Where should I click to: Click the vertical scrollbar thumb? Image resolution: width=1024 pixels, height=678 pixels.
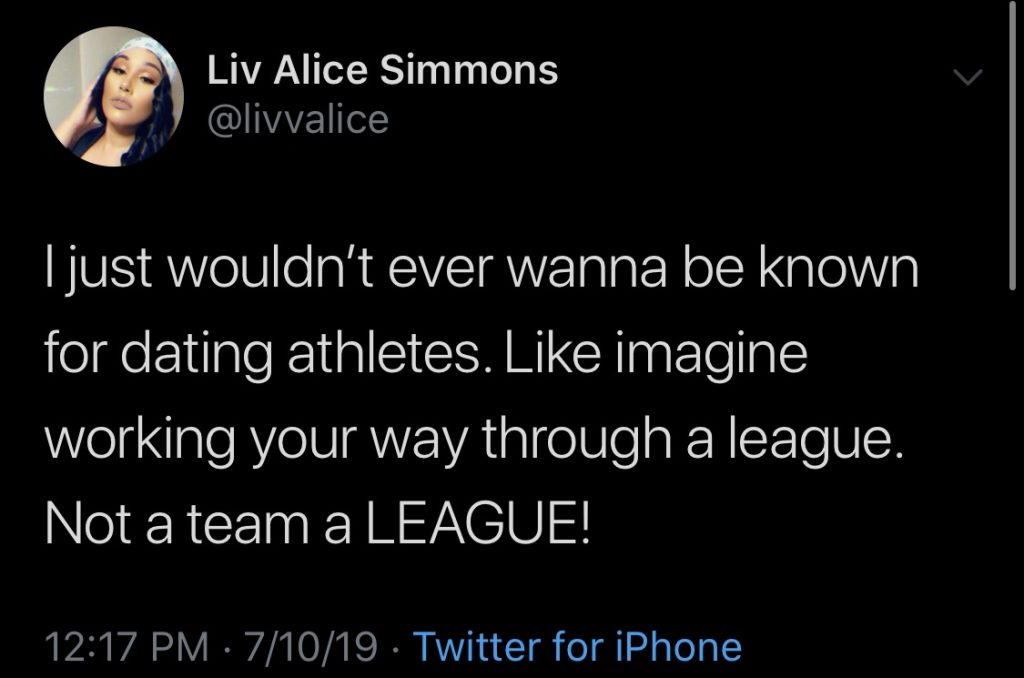click(x=1012, y=144)
